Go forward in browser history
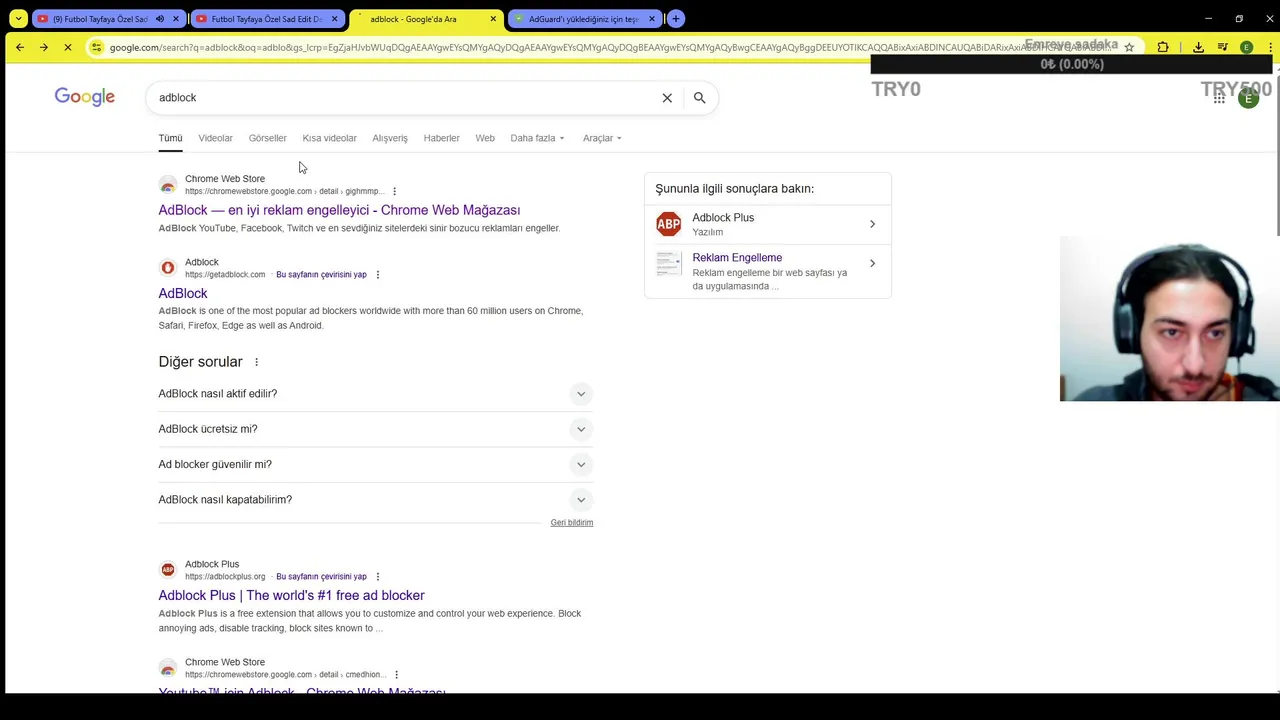The image size is (1280, 720). tap(44, 47)
